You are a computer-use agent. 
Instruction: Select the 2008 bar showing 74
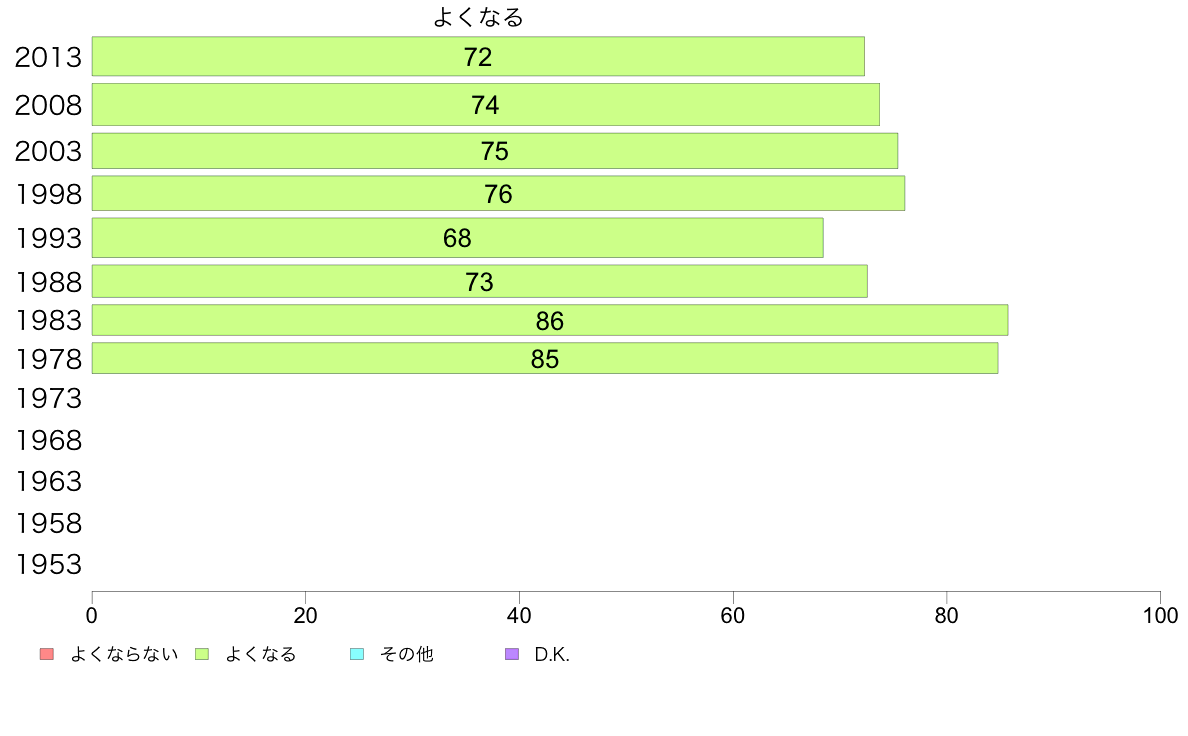click(x=486, y=105)
